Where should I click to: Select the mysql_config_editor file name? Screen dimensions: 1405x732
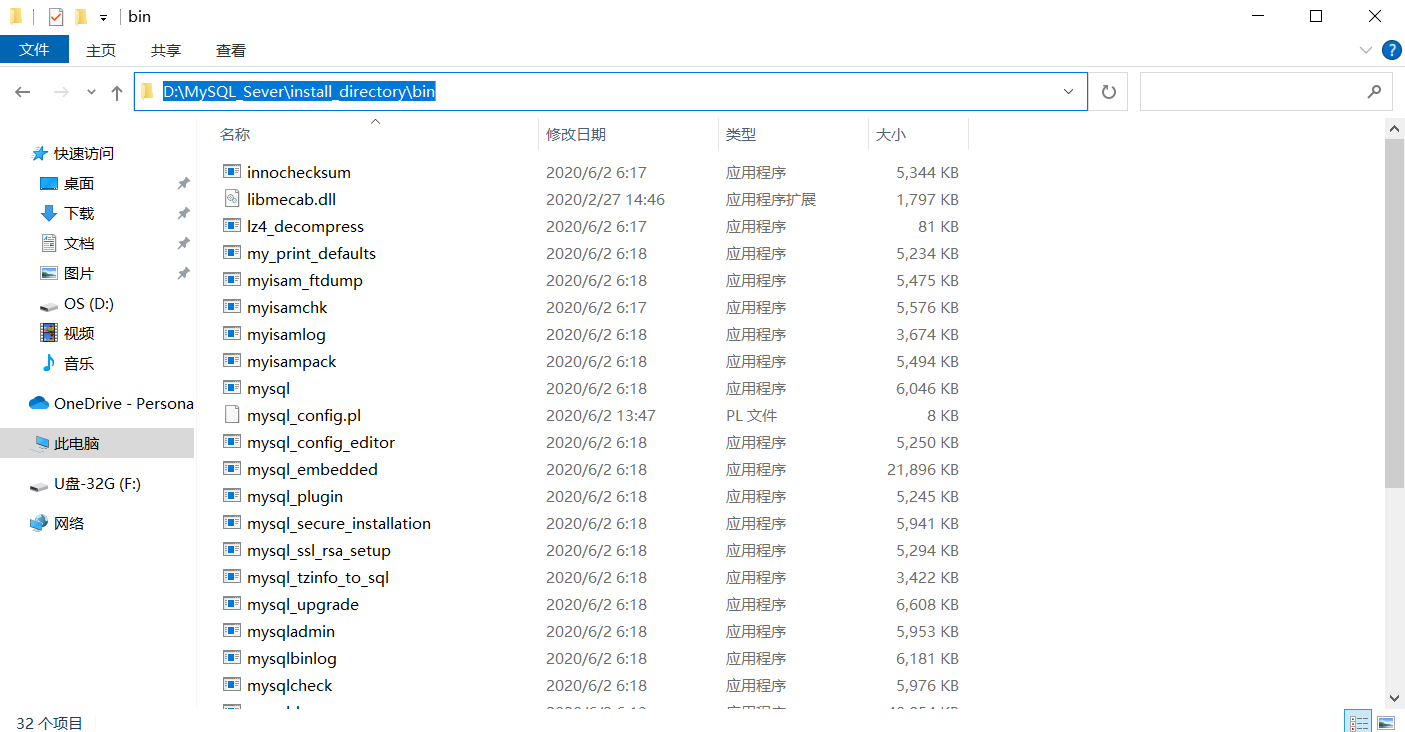click(321, 442)
